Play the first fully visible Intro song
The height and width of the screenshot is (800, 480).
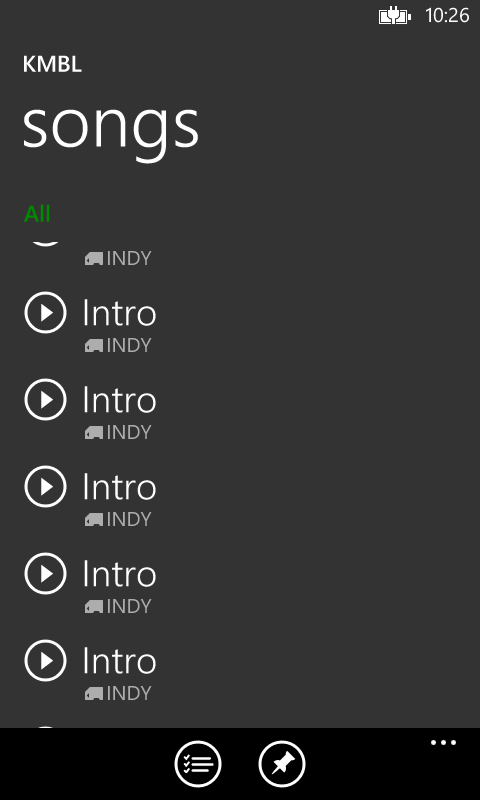[x=45, y=312]
